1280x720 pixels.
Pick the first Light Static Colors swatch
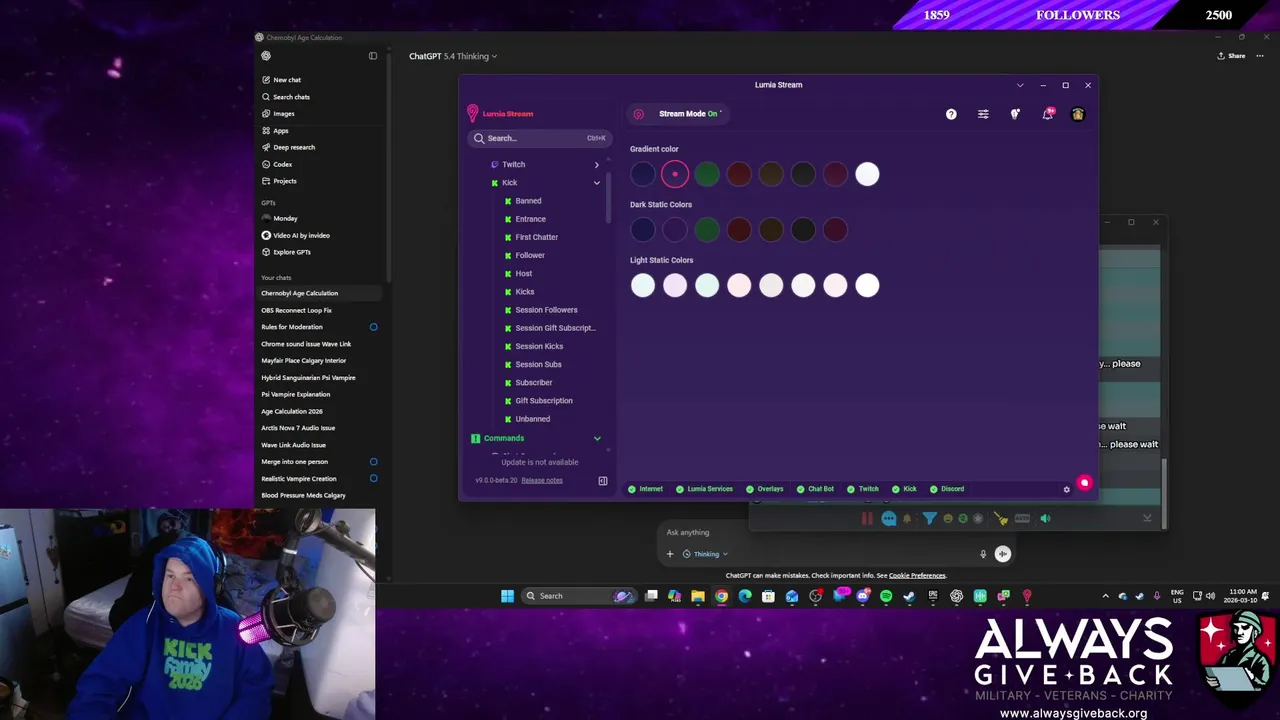[x=643, y=286]
